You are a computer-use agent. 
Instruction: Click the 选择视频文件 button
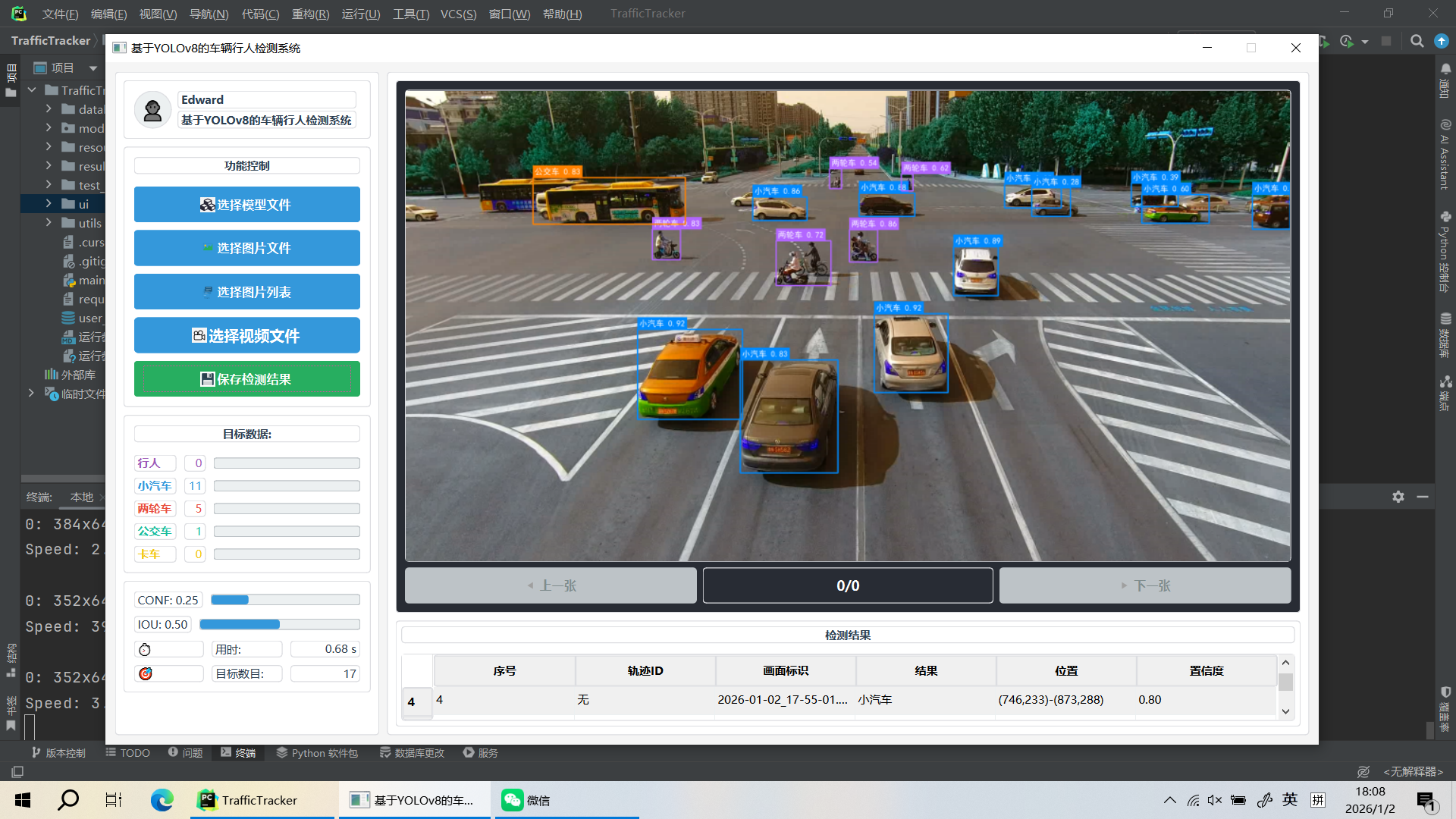pos(247,335)
